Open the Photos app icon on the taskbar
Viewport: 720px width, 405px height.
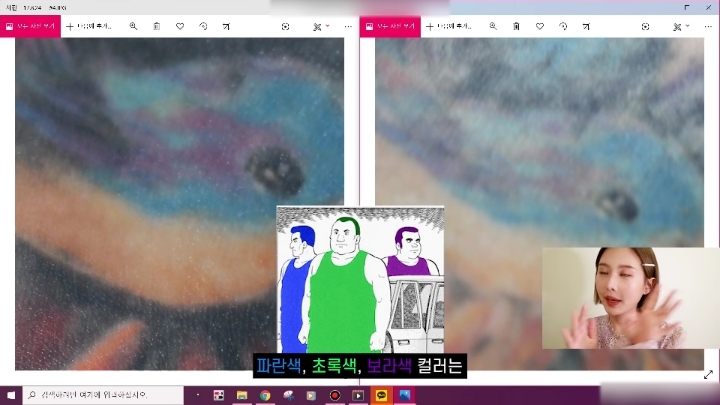[405, 395]
